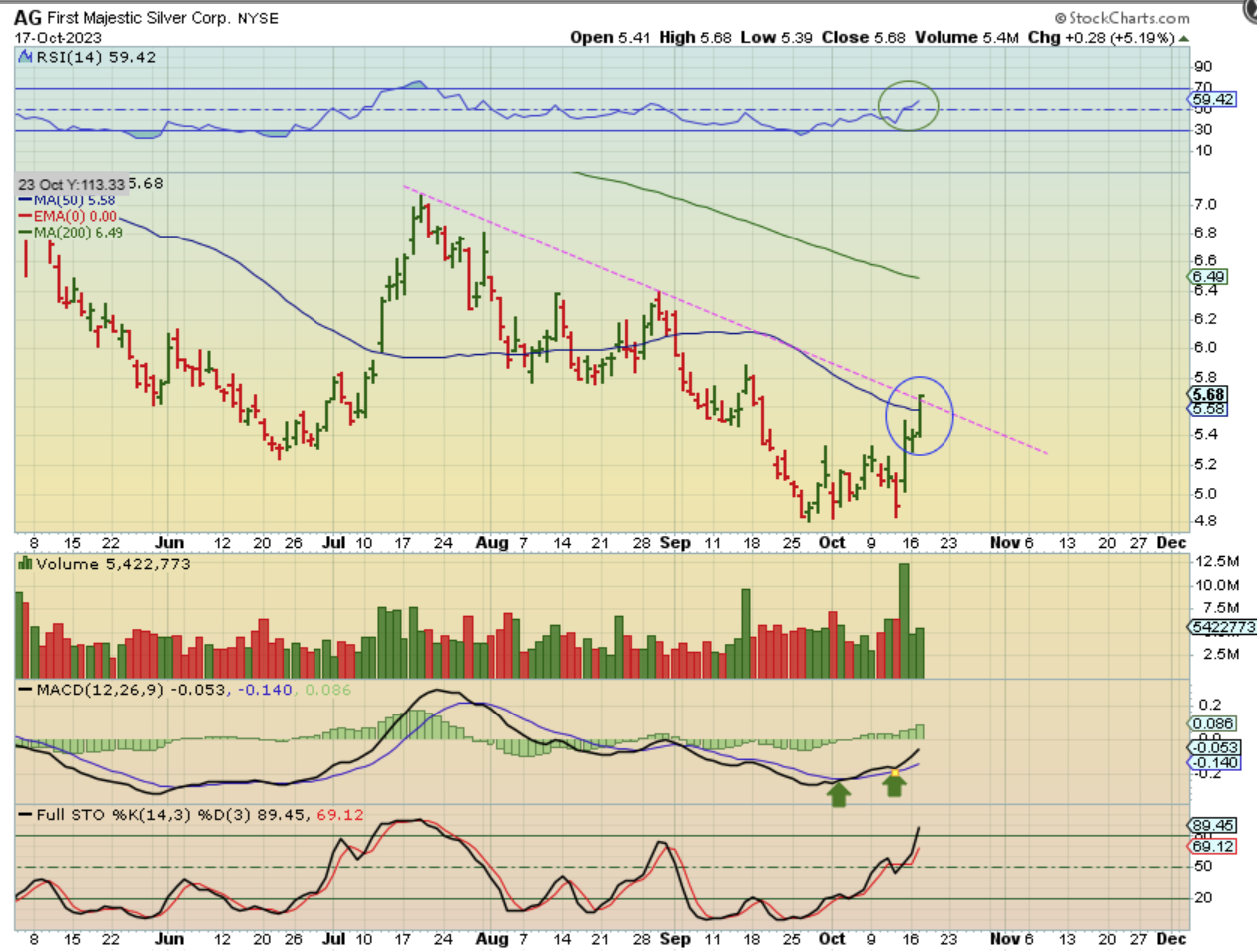This screenshot has height=952, width=1258.
Task: Click the -0.053 MACD axis tag
Action: tap(1214, 747)
